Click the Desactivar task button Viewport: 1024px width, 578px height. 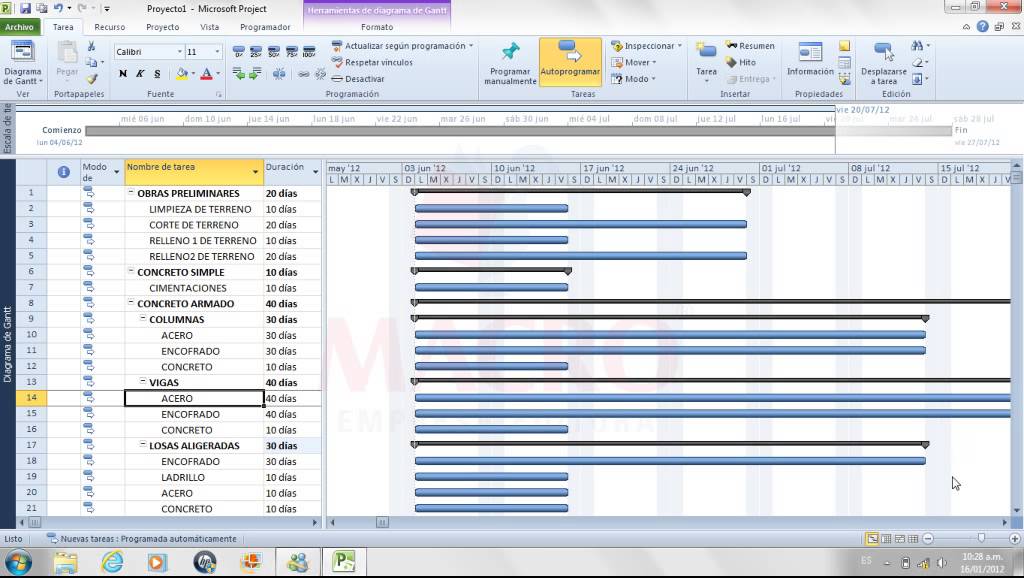[x=358, y=79]
